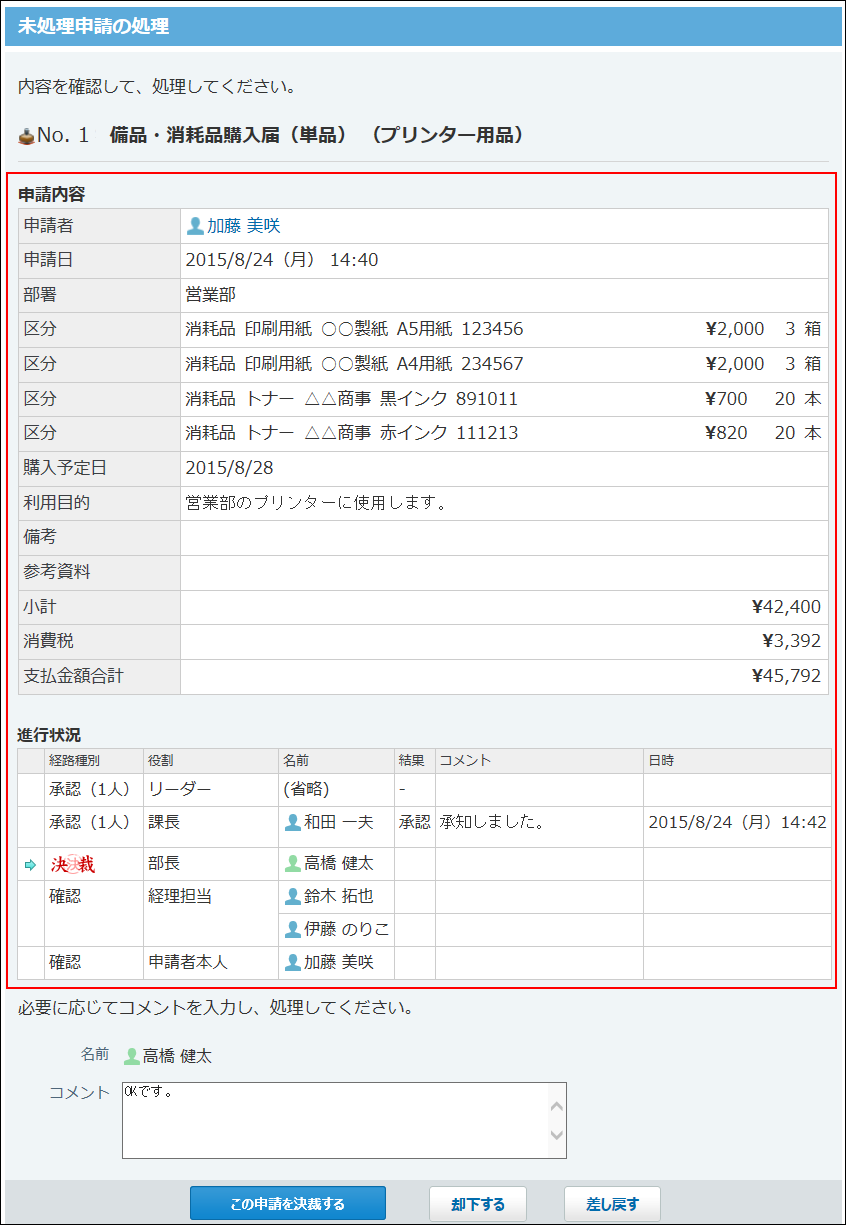Open 伊藤 のりこ user link
This screenshot has width=846, height=1225.
click(x=347, y=929)
